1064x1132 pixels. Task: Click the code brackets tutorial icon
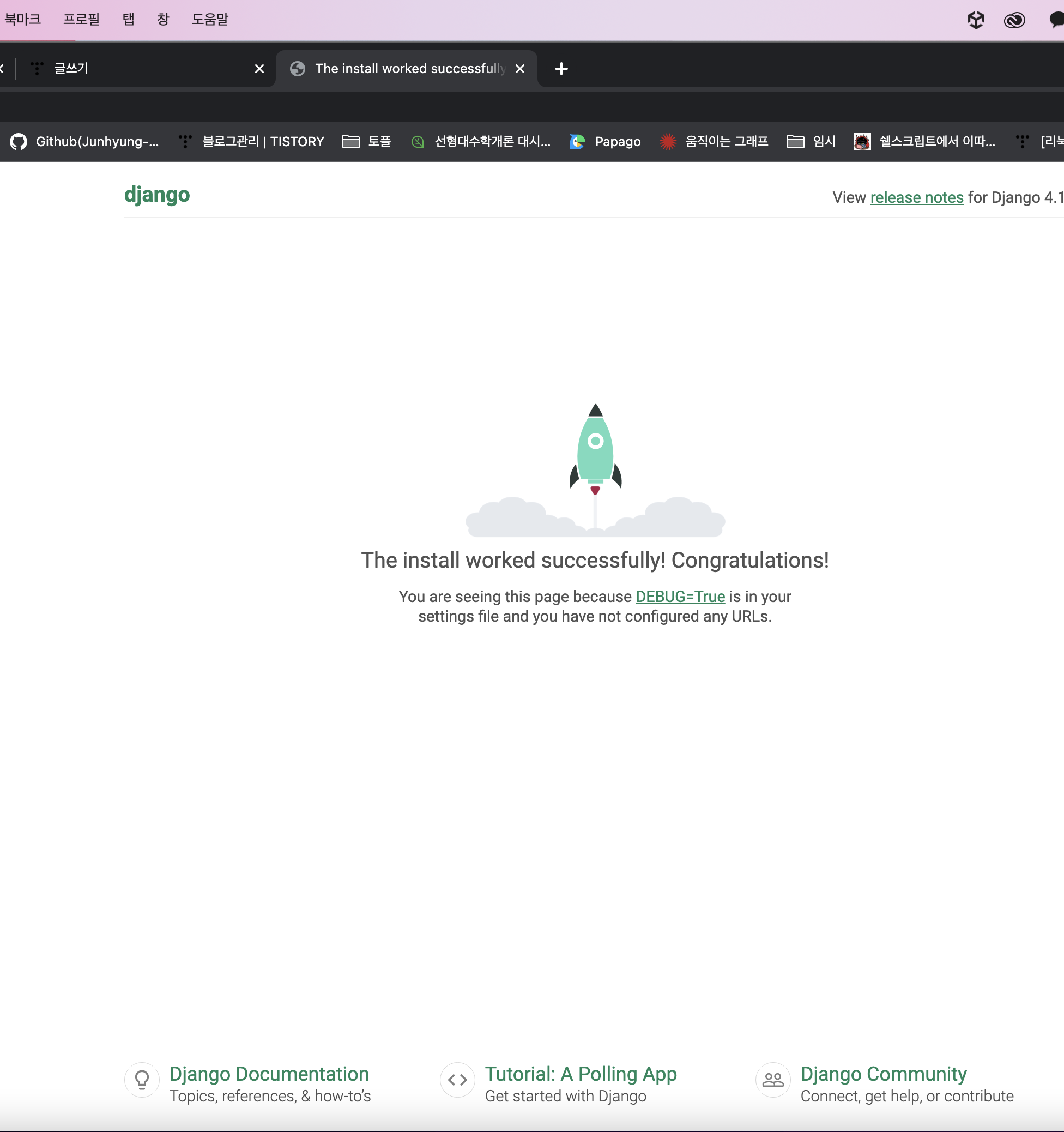457,1080
